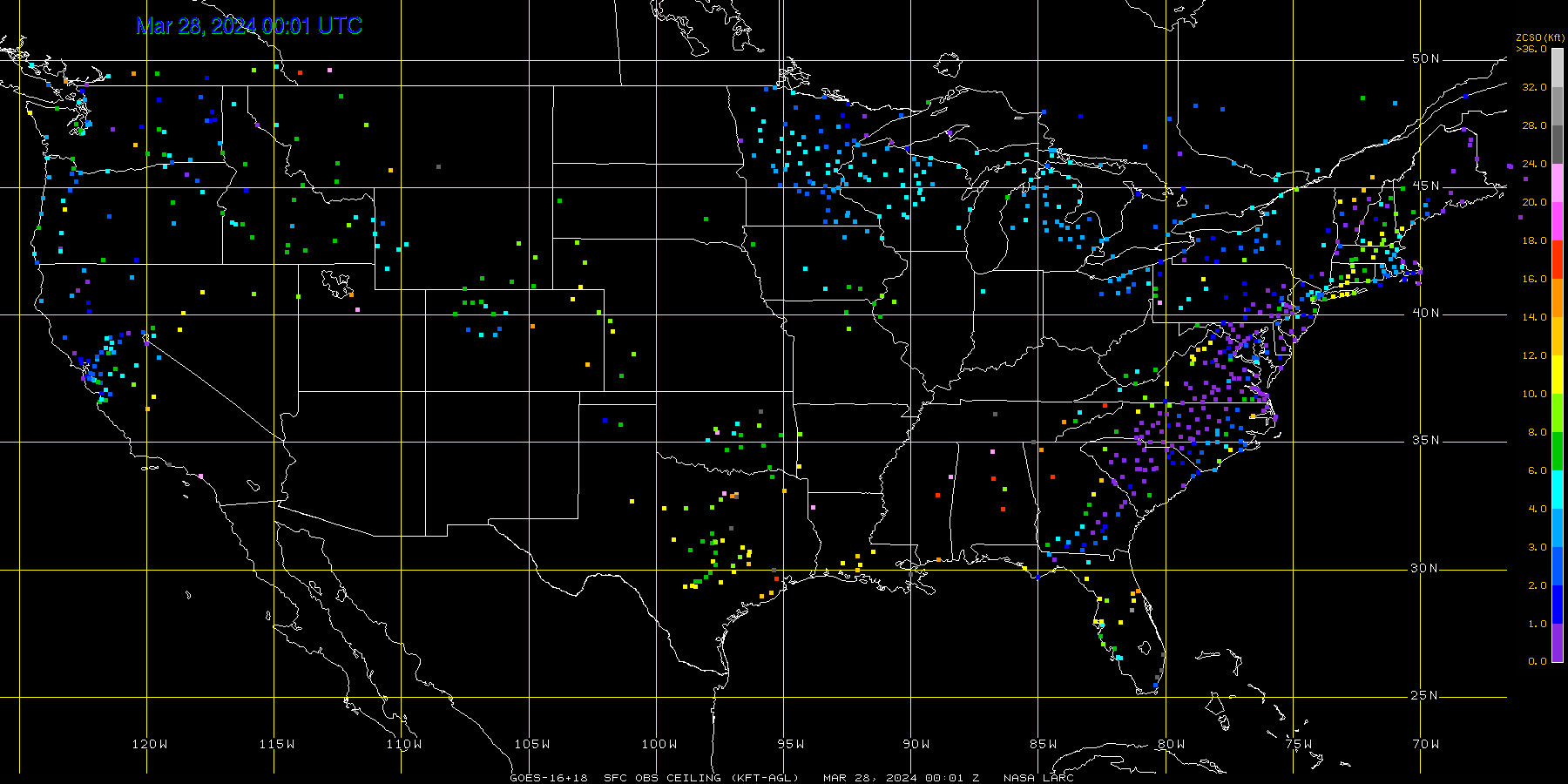This screenshot has height=784, width=1568.
Task: Select the '4.0' legend value
Action: [x=1538, y=509]
